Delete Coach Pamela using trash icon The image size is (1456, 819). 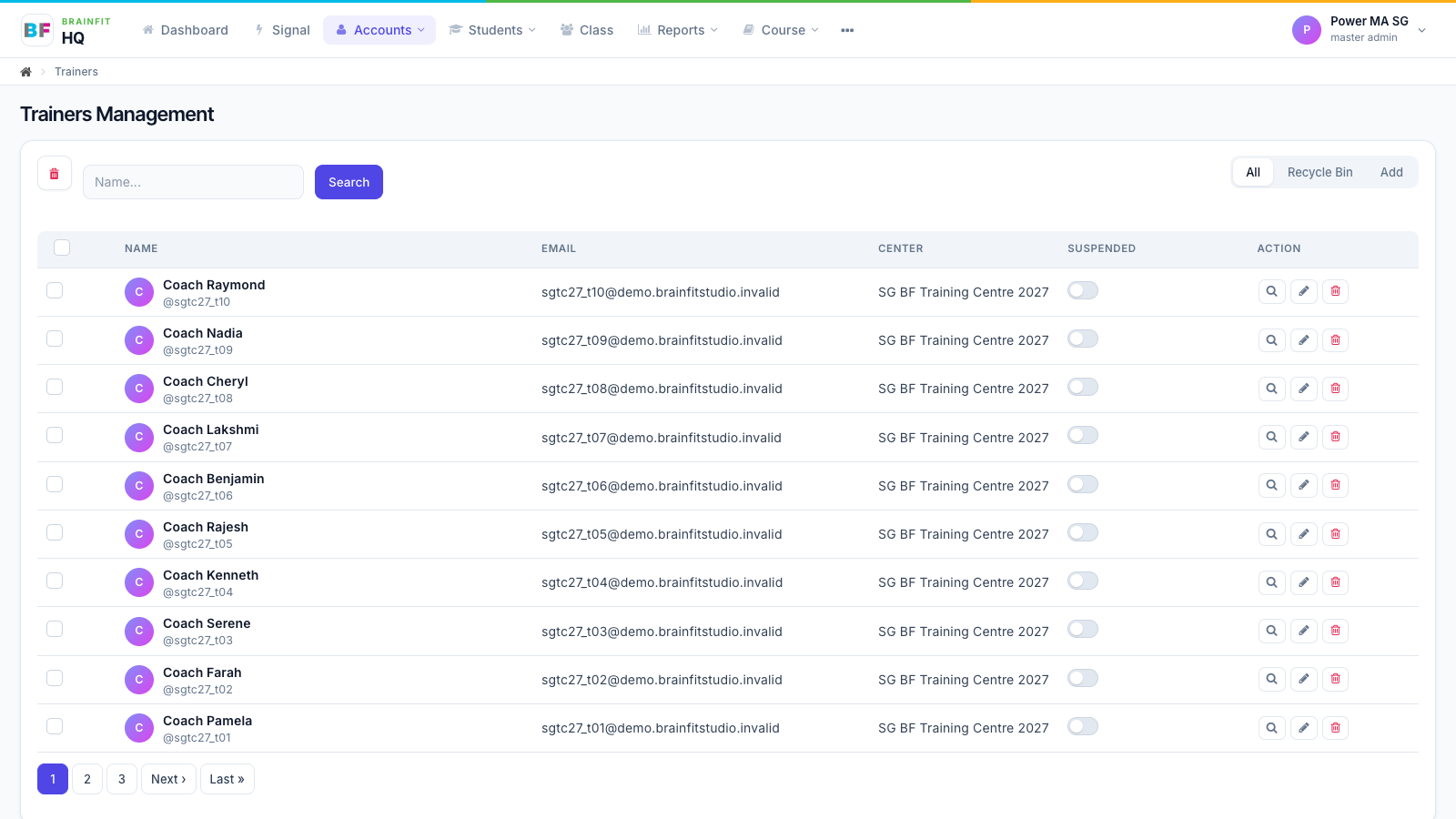1335,728
